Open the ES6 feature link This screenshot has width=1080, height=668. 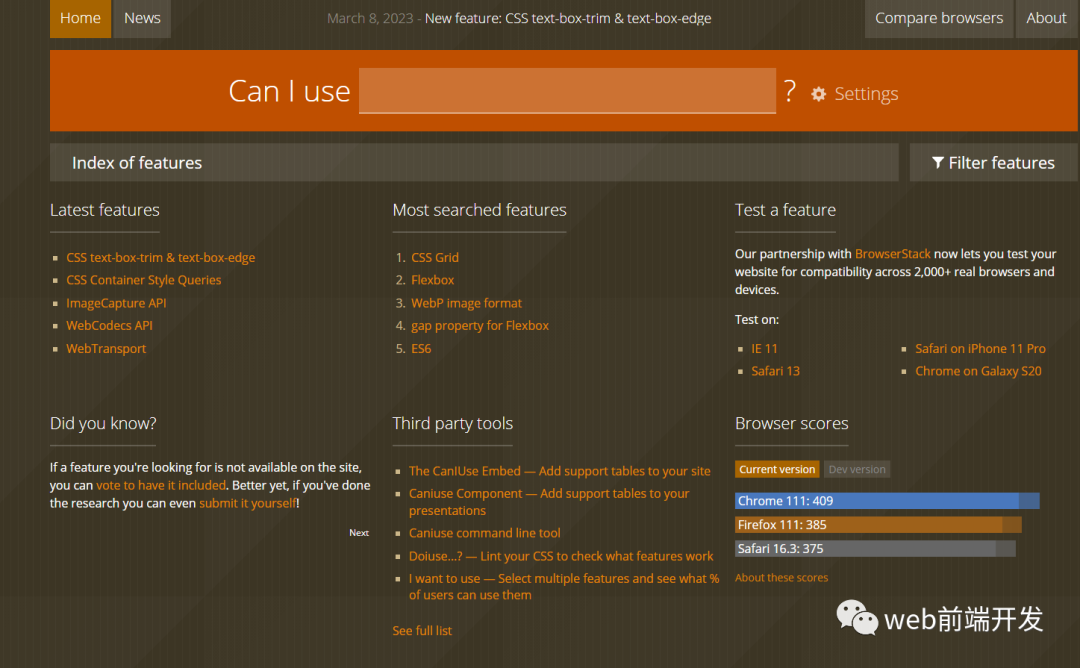point(421,348)
